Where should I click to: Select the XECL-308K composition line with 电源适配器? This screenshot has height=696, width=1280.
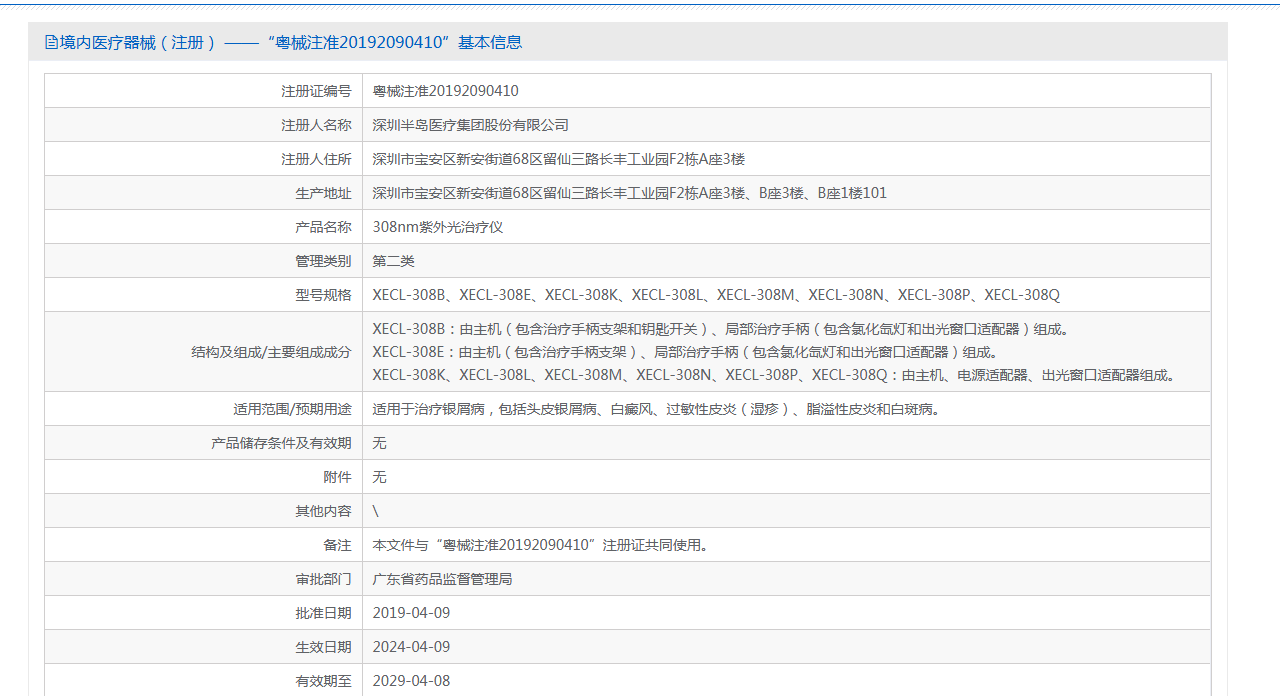pos(775,375)
